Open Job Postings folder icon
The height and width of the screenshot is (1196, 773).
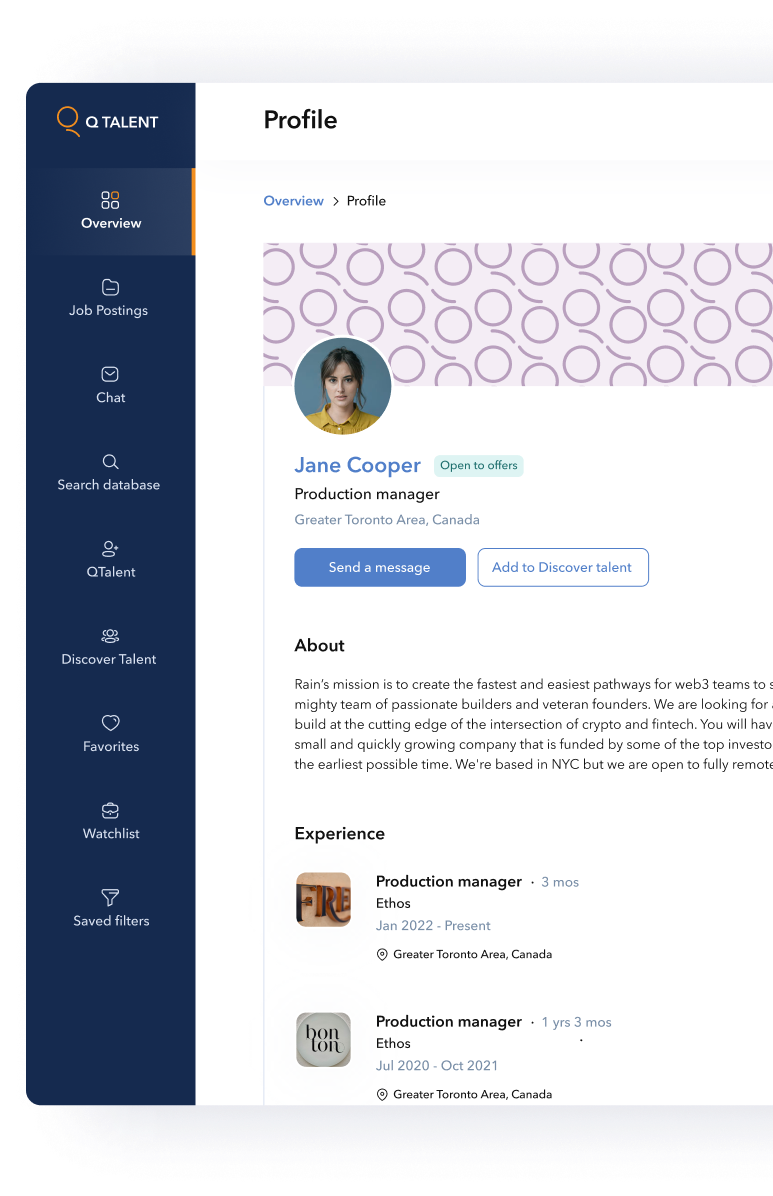[110, 287]
